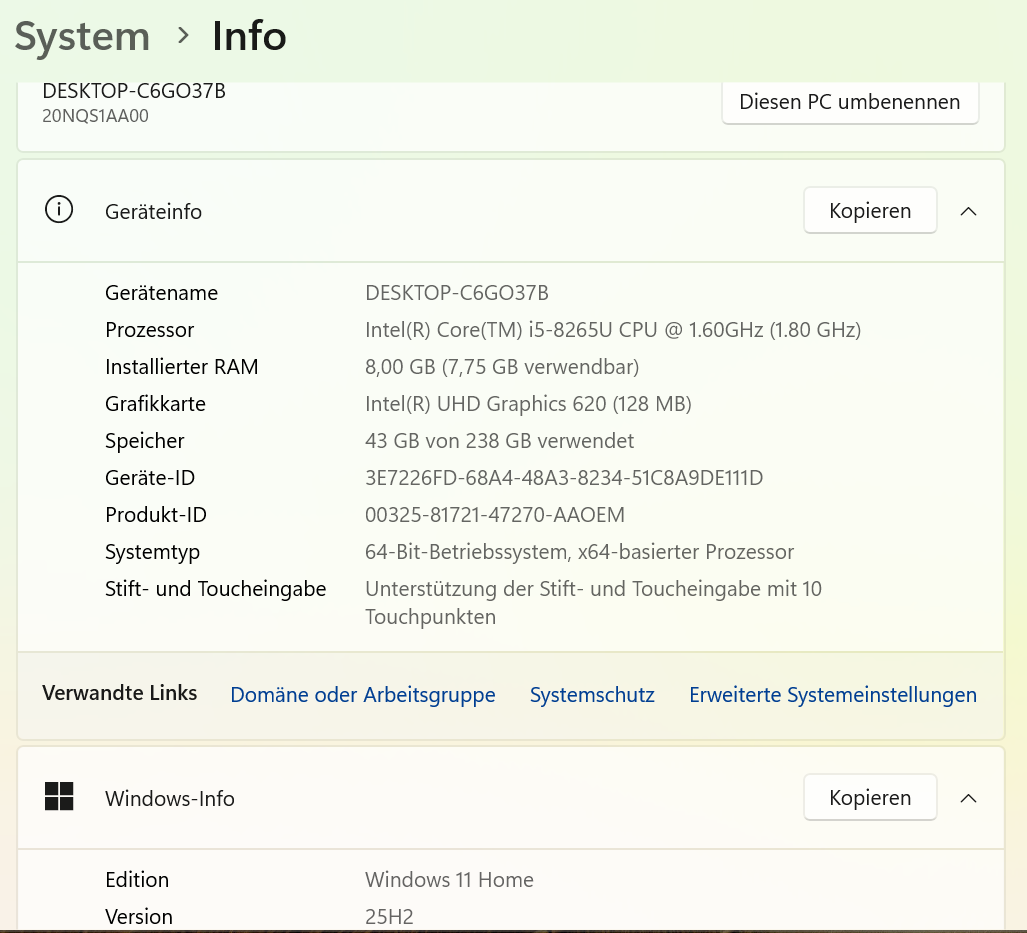Screen dimensions: 1027x933
Task: Click the 'Windows 11 Home' edition value
Action: [449, 879]
